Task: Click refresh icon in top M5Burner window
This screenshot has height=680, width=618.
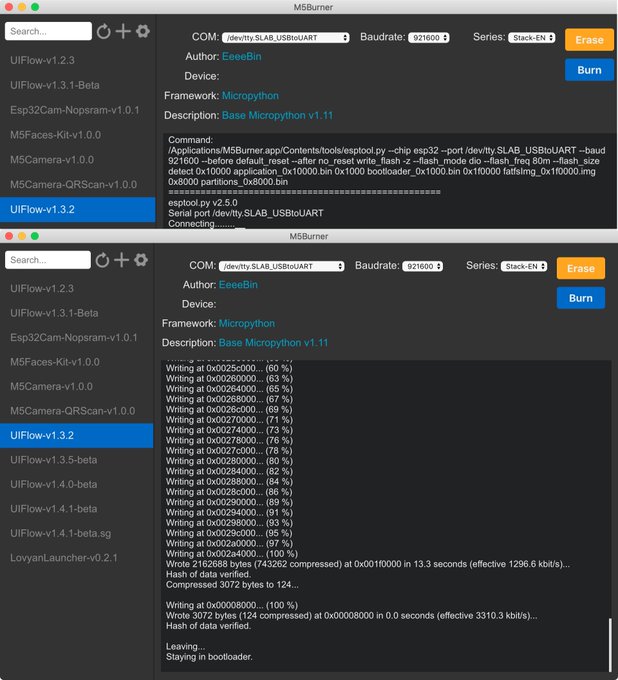Action: tap(104, 31)
